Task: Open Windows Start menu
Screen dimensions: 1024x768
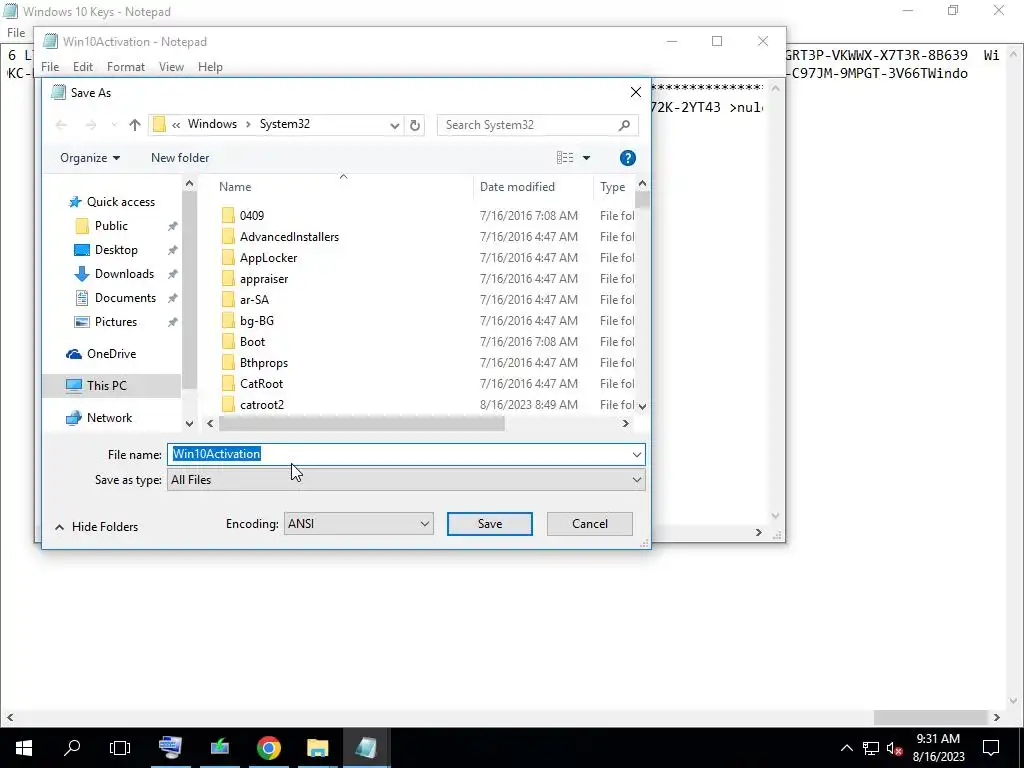Action: pyautogui.click(x=24, y=748)
